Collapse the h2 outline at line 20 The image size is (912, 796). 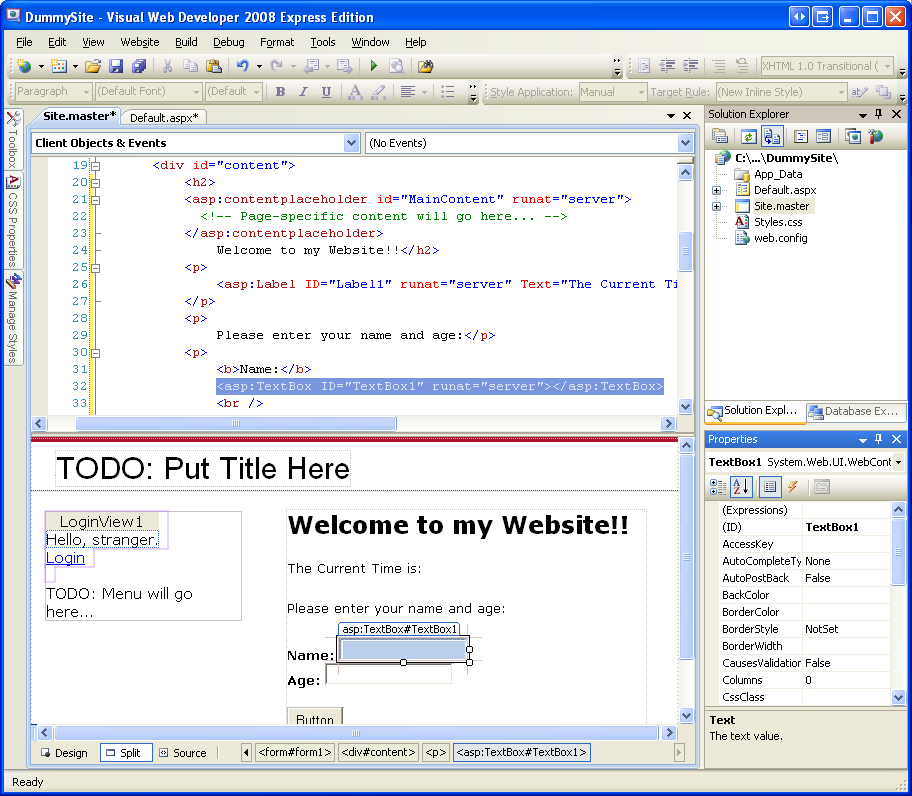96,183
